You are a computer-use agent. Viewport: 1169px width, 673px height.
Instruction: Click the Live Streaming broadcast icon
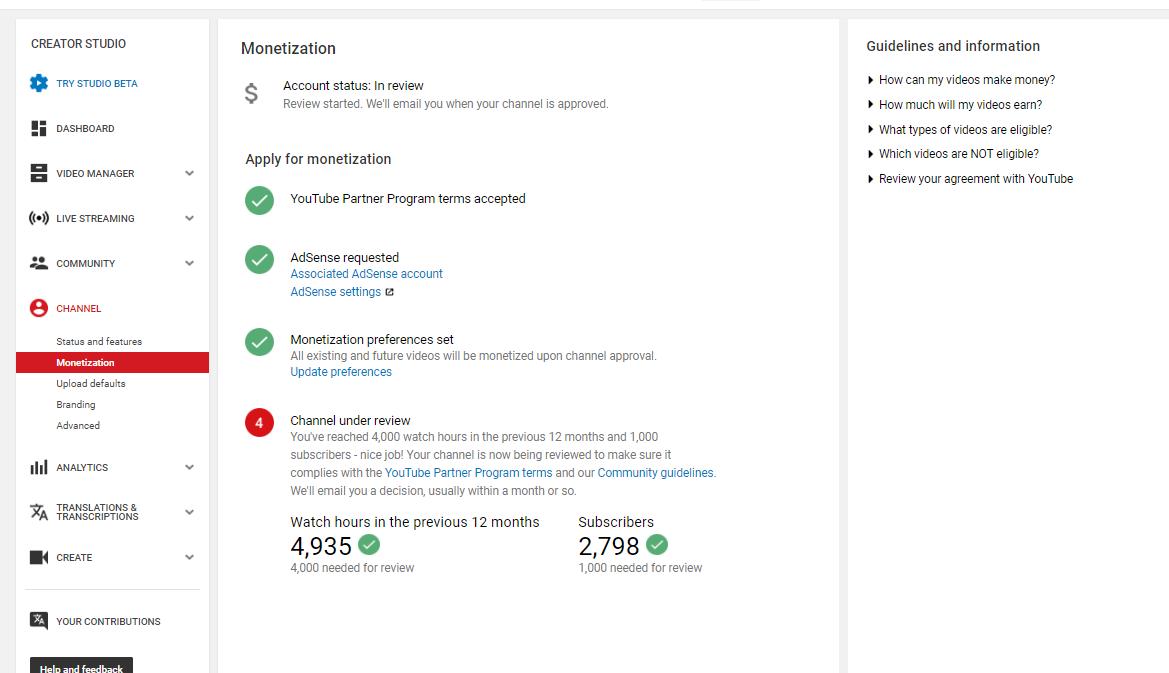pyautogui.click(x=39, y=218)
